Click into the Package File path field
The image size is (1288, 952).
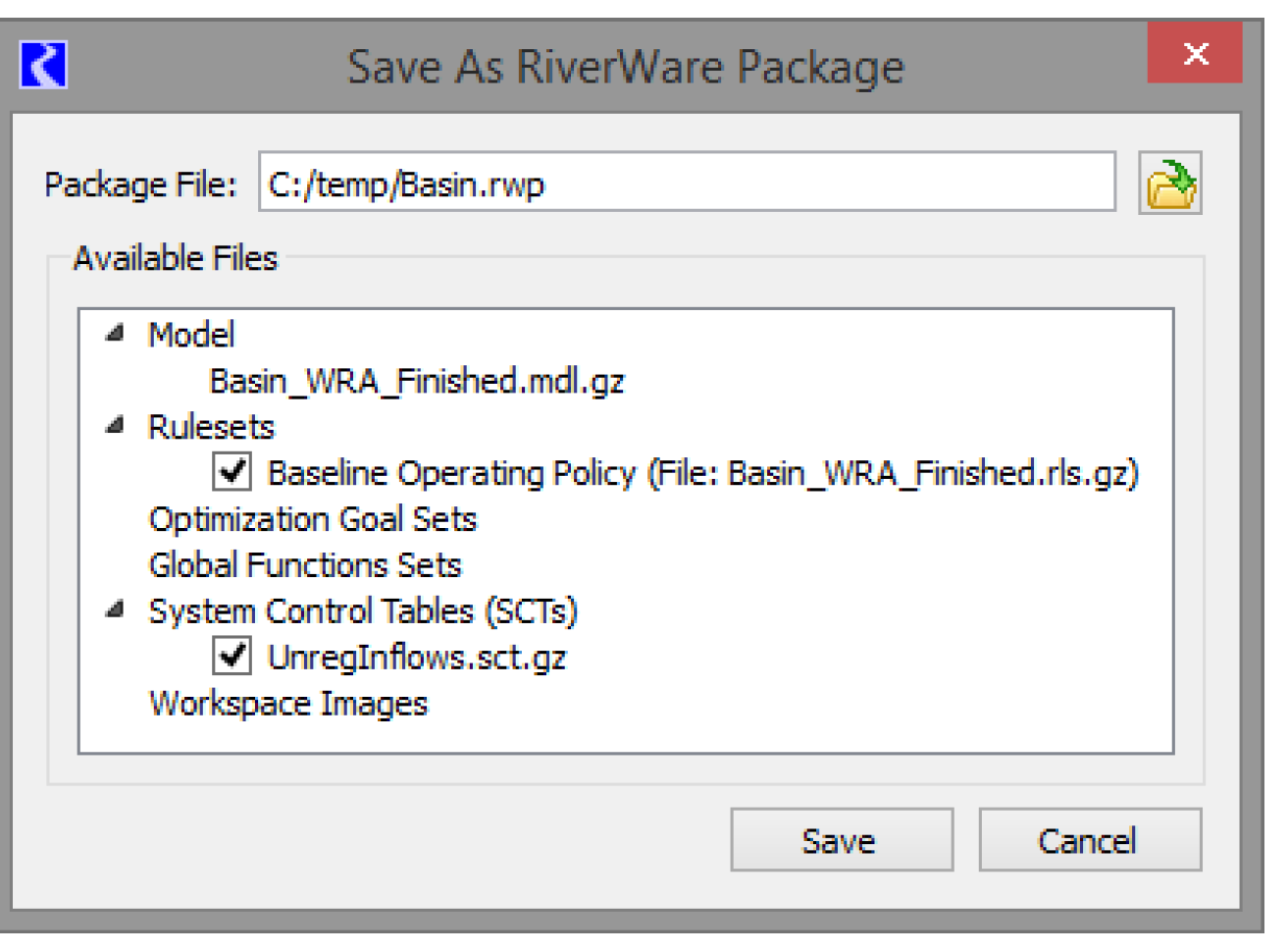click(x=687, y=183)
